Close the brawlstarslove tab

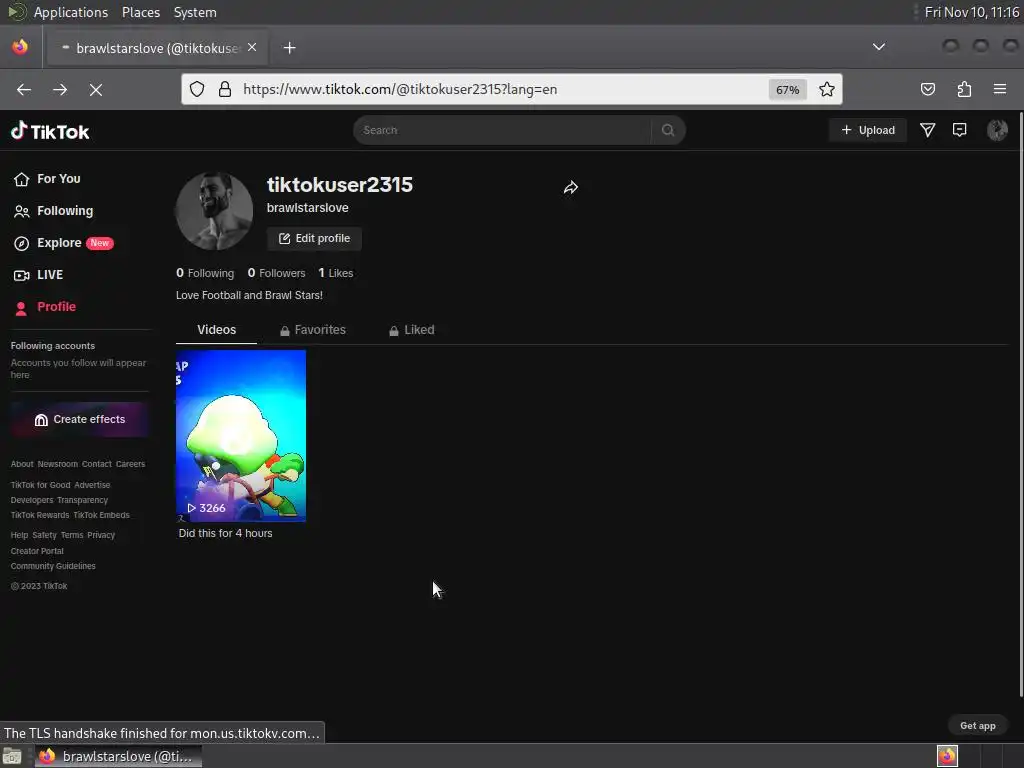[x=252, y=48]
